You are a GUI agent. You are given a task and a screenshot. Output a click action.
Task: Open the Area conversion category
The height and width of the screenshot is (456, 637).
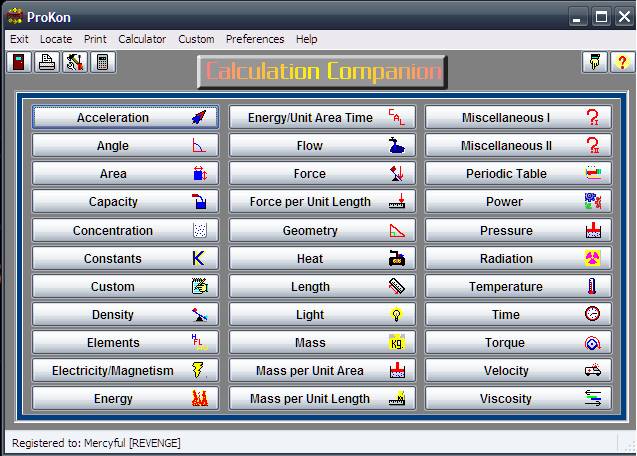pyautogui.click(x=126, y=174)
